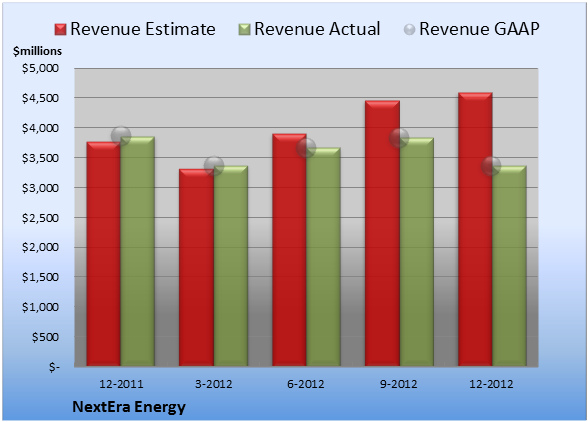Click the '$4,500' y-axis label

coord(40,98)
